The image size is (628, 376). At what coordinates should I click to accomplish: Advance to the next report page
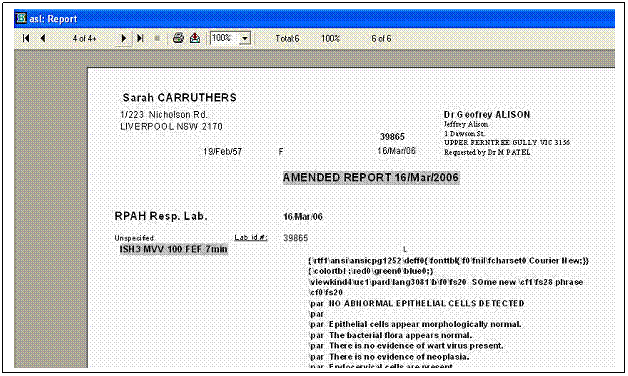point(124,38)
